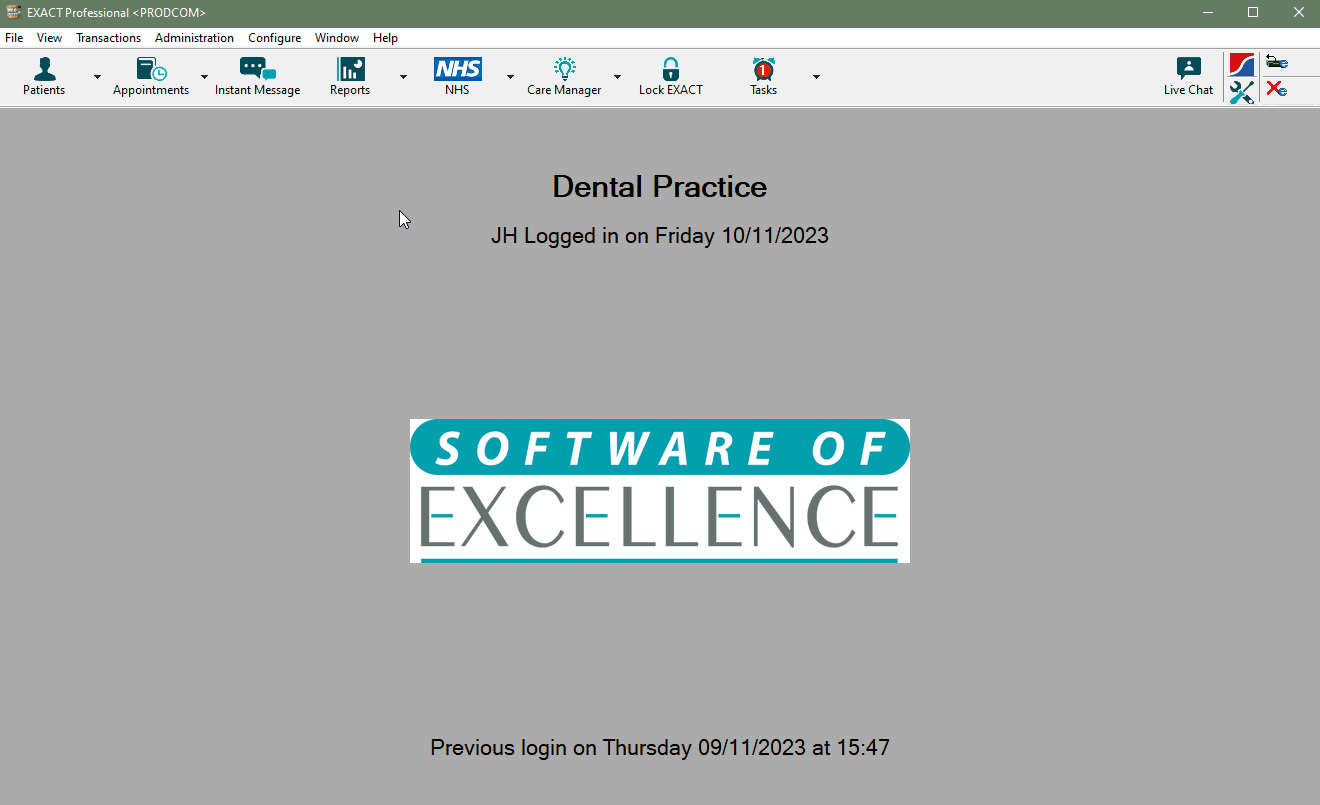Image resolution: width=1320 pixels, height=805 pixels.
Task: Open Care Manager
Action: point(564,77)
